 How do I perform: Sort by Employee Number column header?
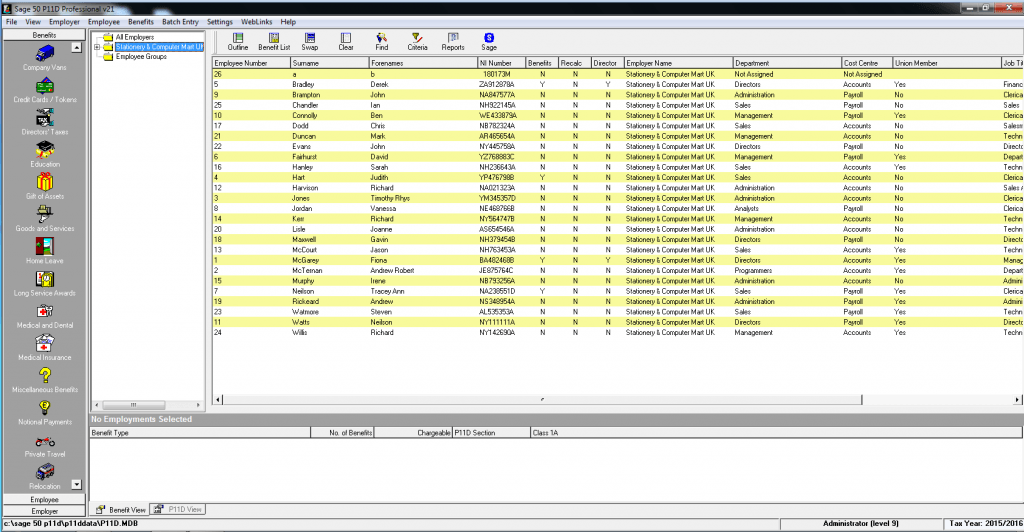tap(251, 63)
